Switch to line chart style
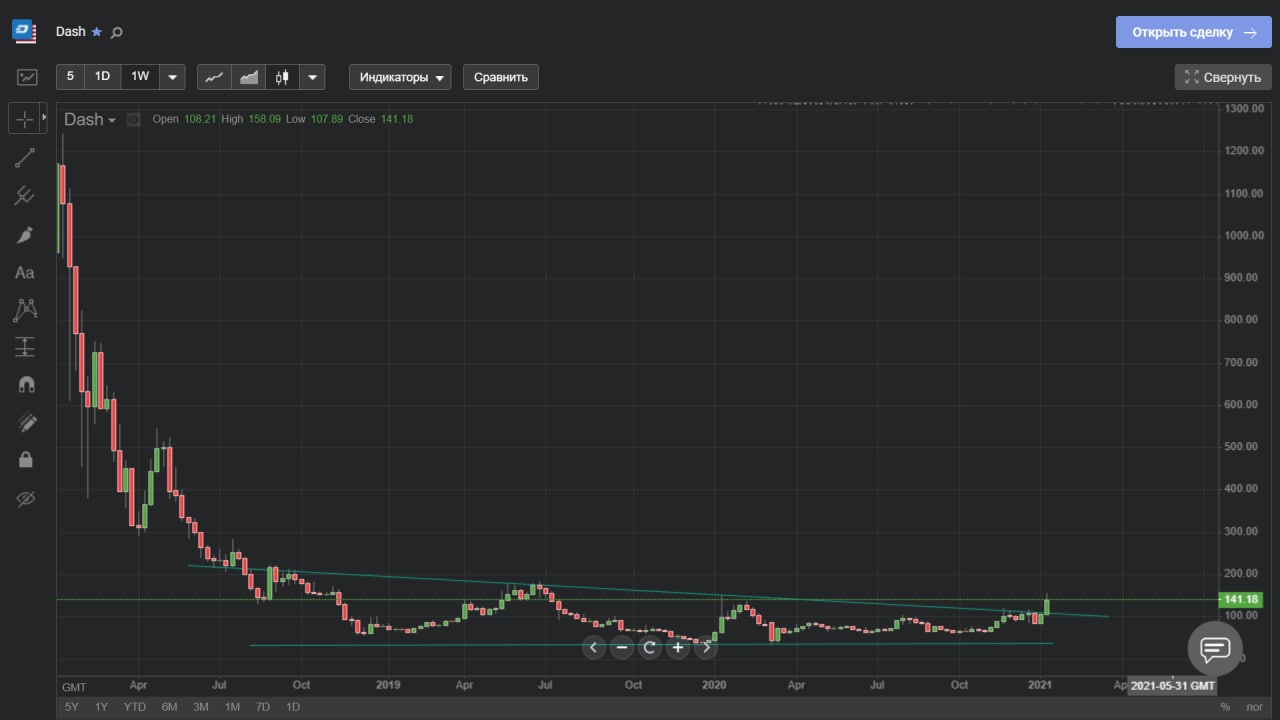The image size is (1280, 720). 214,77
